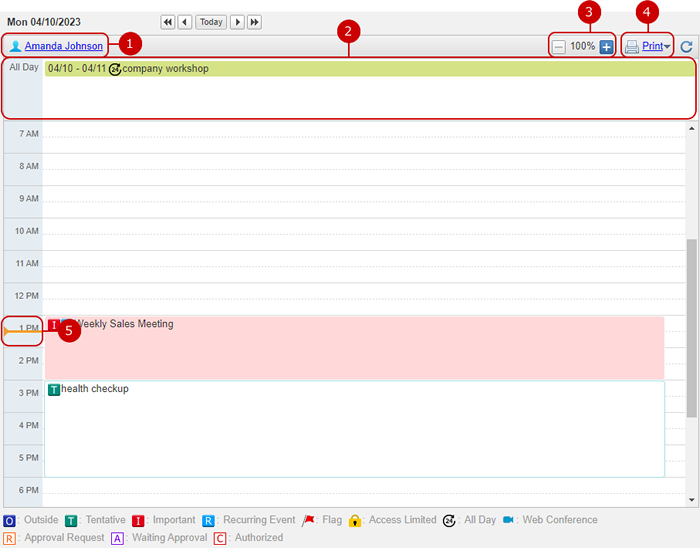
Task: Click the Today button
Action: [211, 22]
